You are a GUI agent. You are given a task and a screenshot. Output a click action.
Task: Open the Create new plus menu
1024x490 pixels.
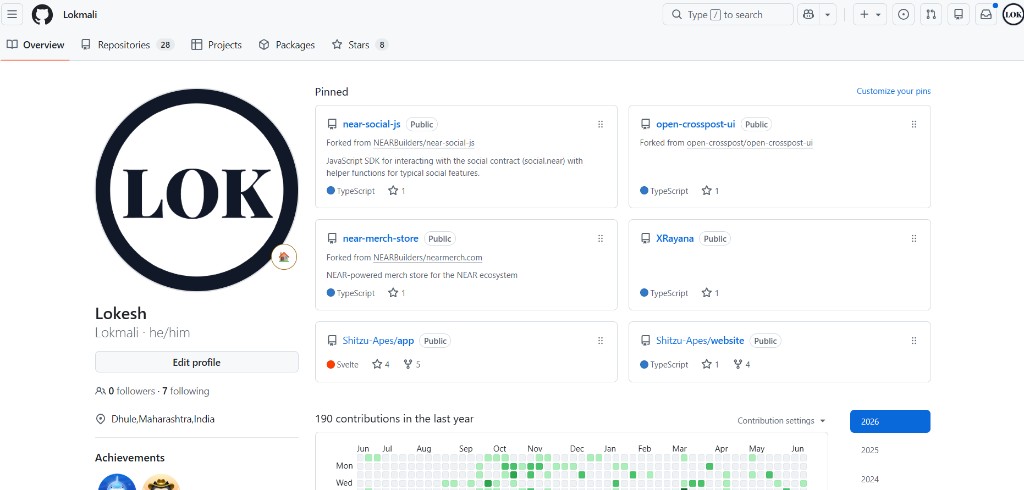pyautogui.click(x=870, y=14)
